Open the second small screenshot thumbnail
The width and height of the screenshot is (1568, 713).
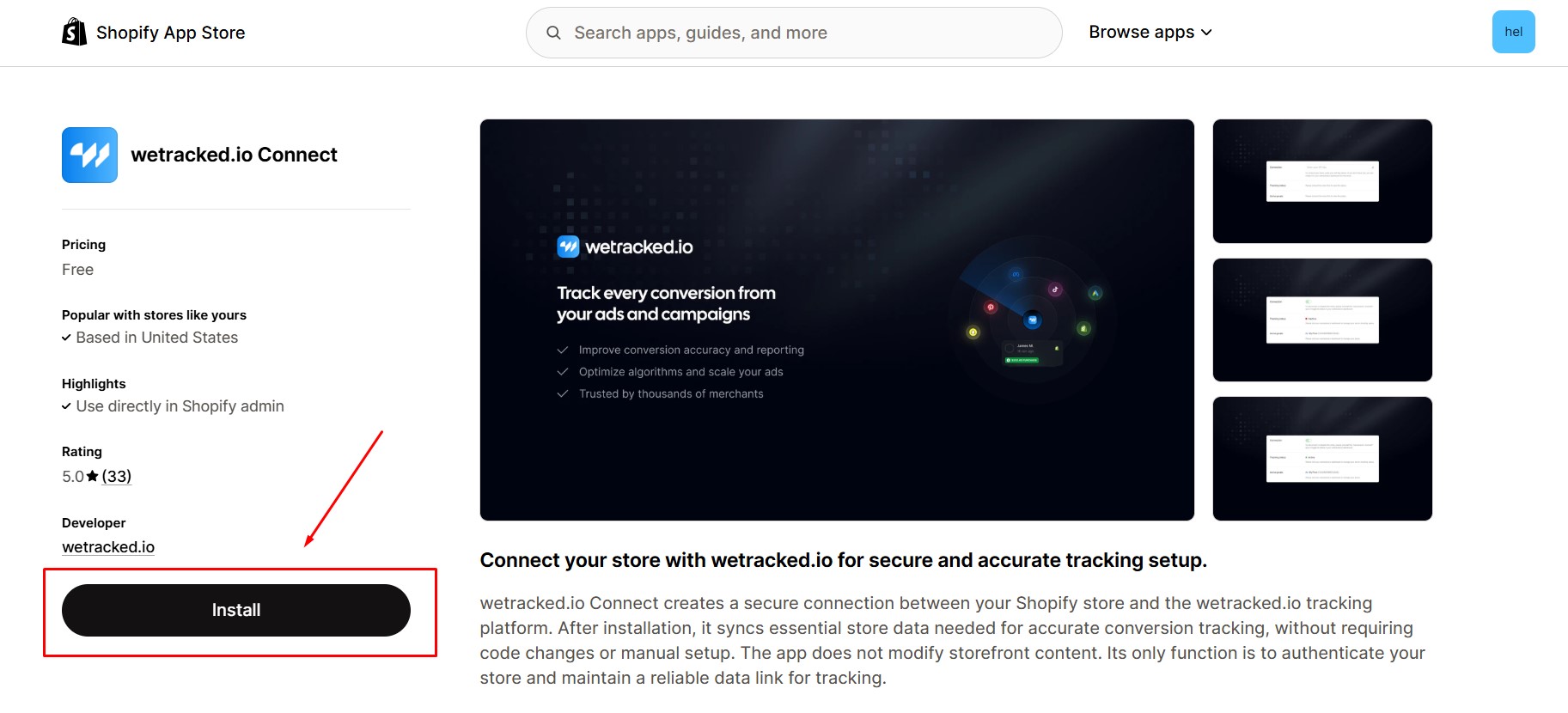(x=1321, y=320)
